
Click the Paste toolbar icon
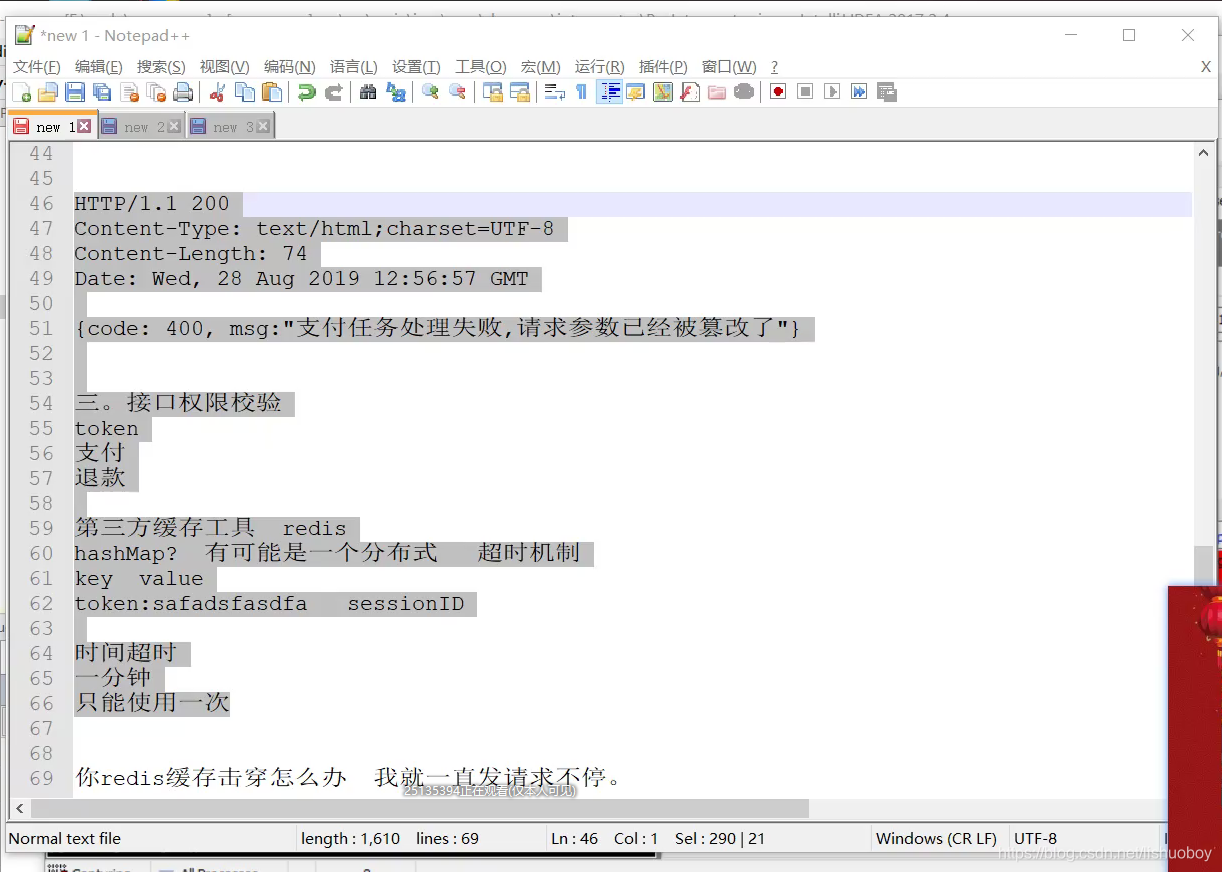point(271,92)
